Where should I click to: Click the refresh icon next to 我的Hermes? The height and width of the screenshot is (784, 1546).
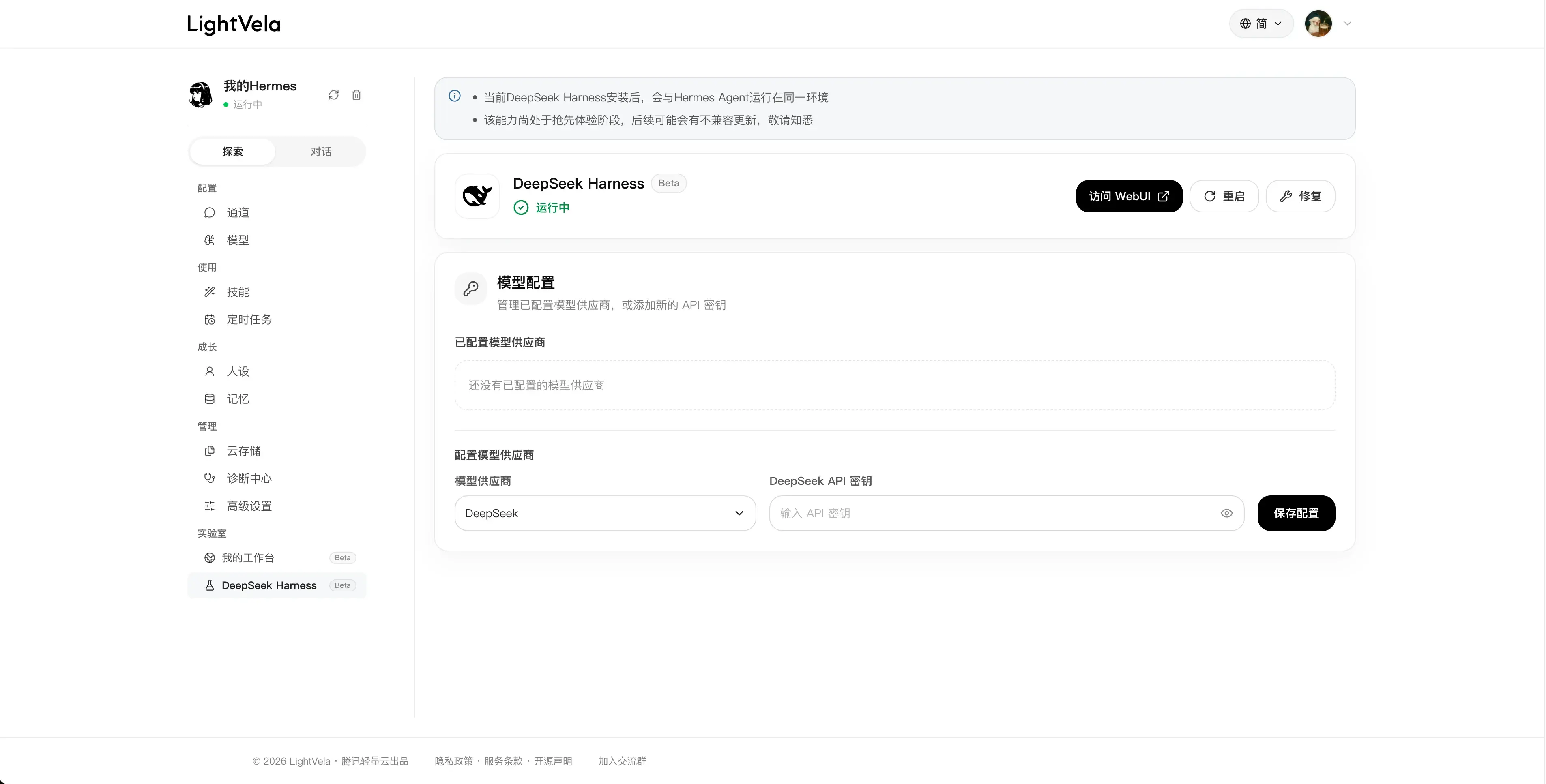334,95
